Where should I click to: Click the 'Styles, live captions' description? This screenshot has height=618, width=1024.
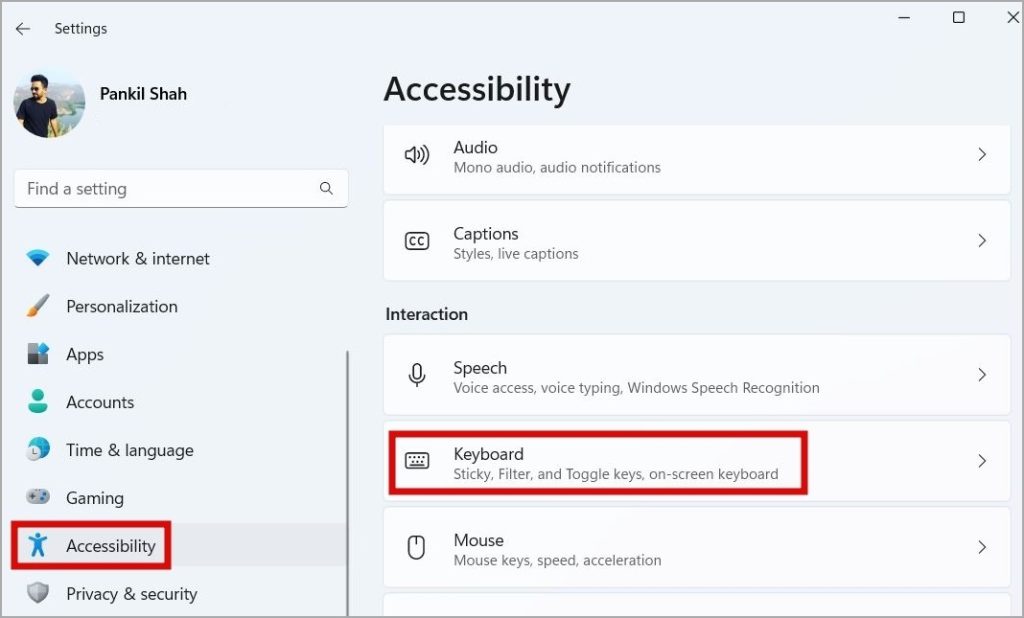pos(516,254)
